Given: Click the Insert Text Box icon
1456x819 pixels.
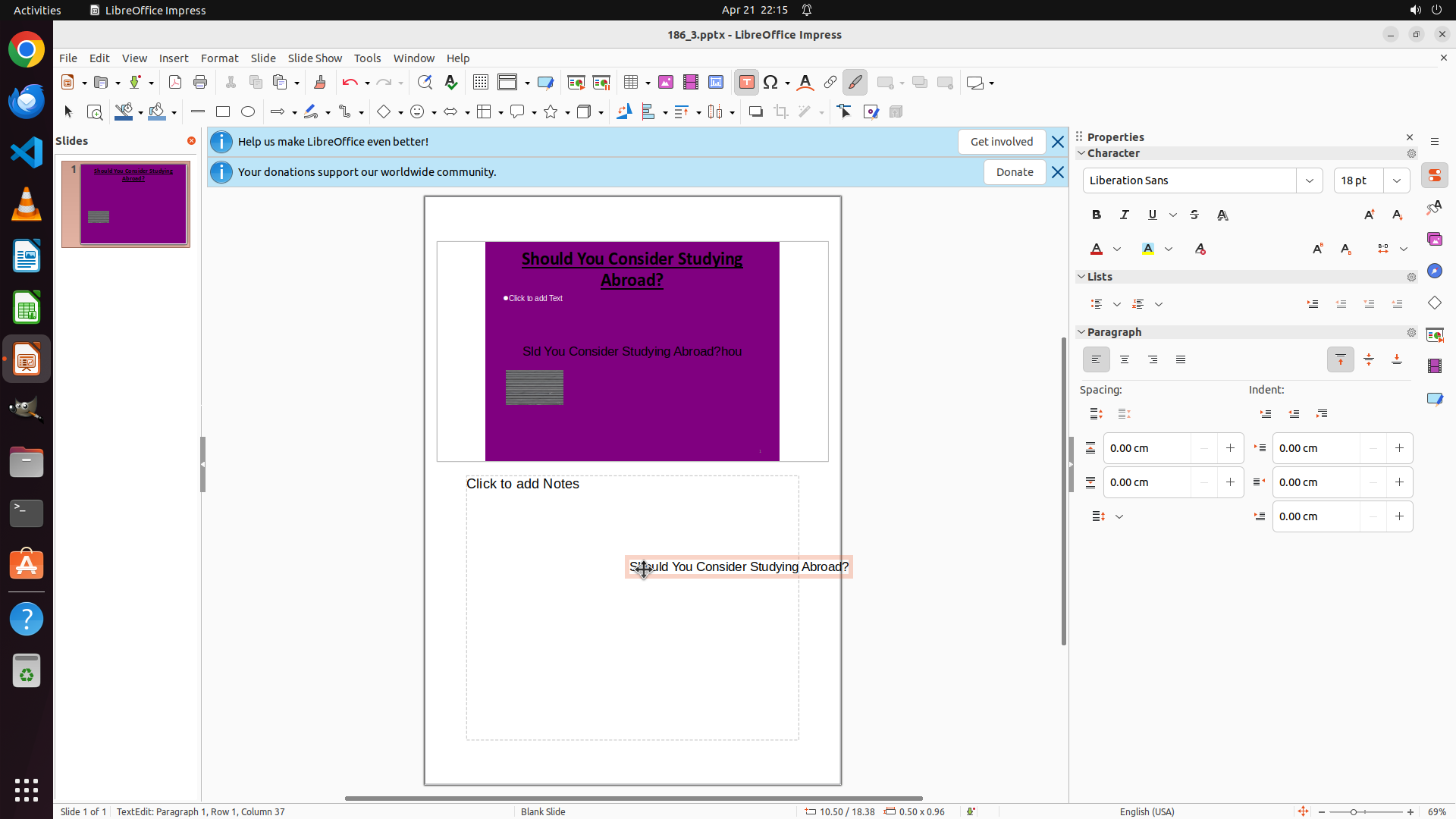Looking at the screenshot, I should tap(746, 83).
